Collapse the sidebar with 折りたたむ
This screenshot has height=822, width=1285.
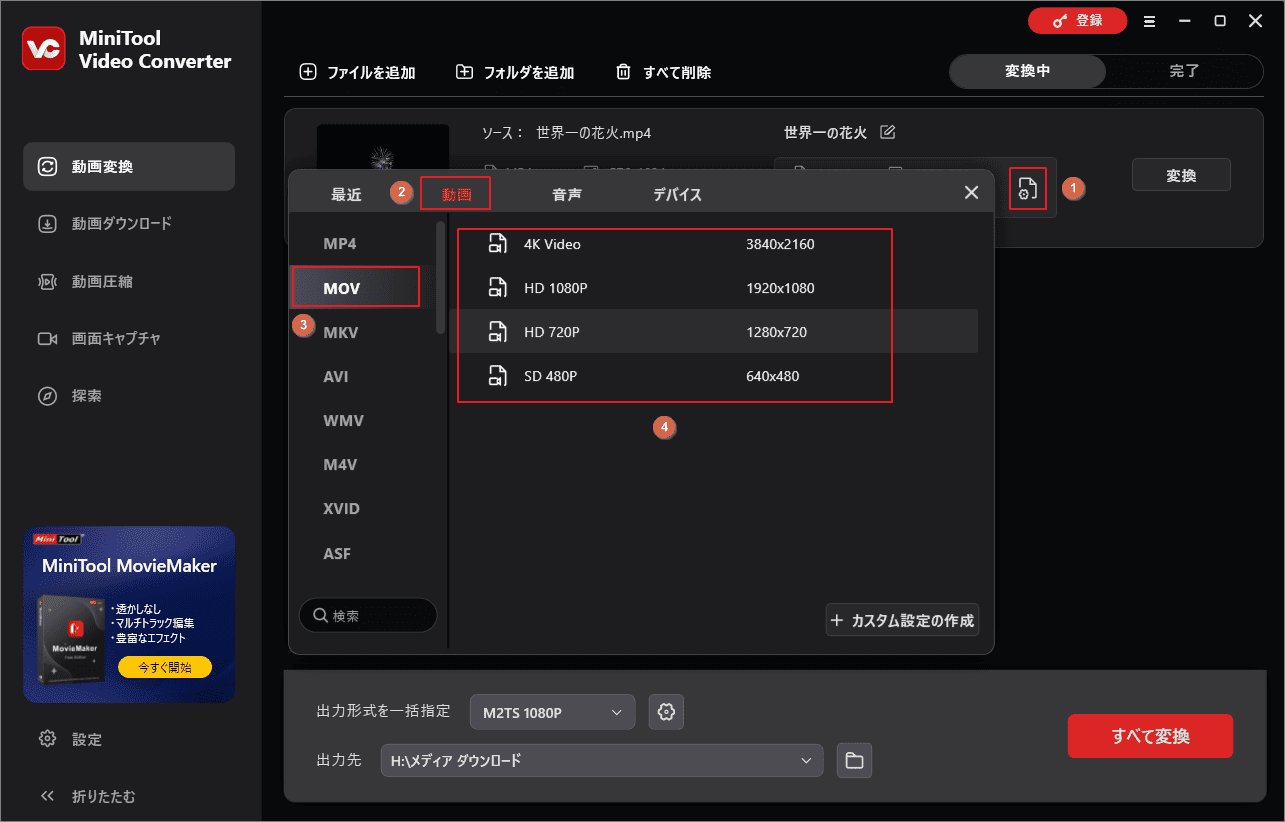(87, 796)
